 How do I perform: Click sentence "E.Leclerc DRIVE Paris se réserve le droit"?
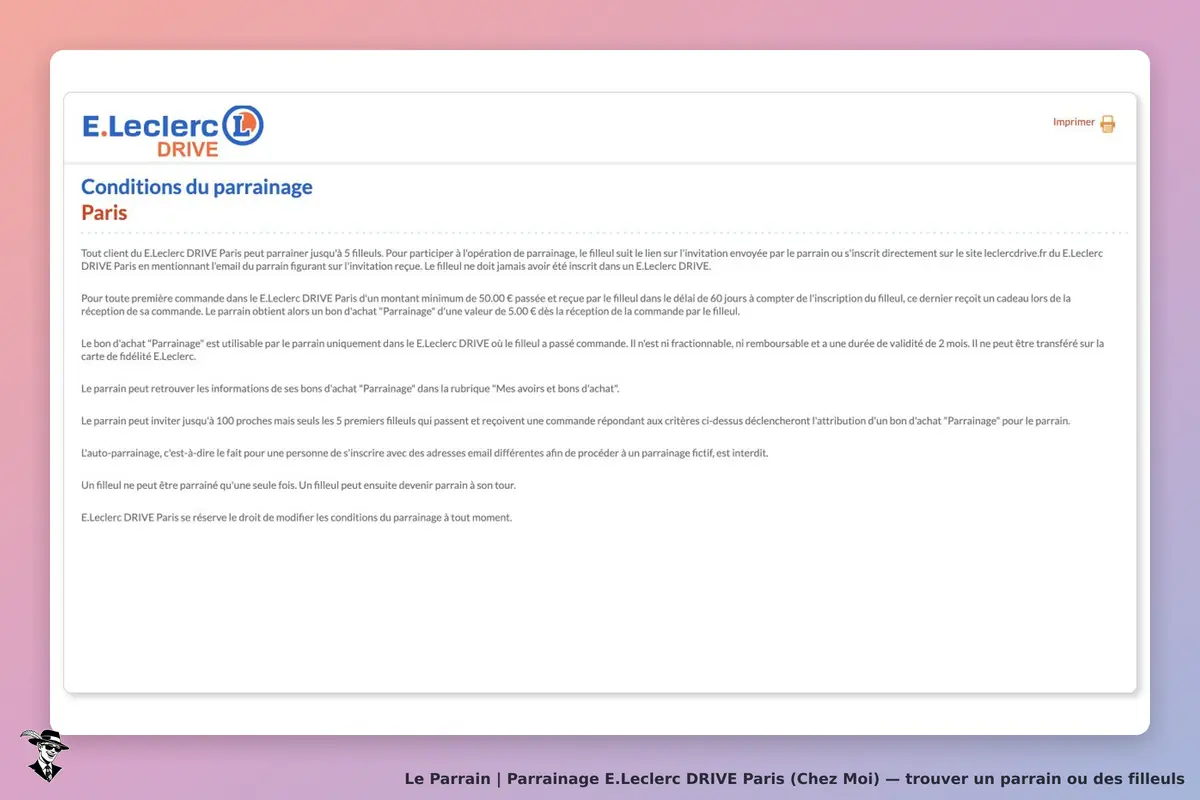coord(296,517)
